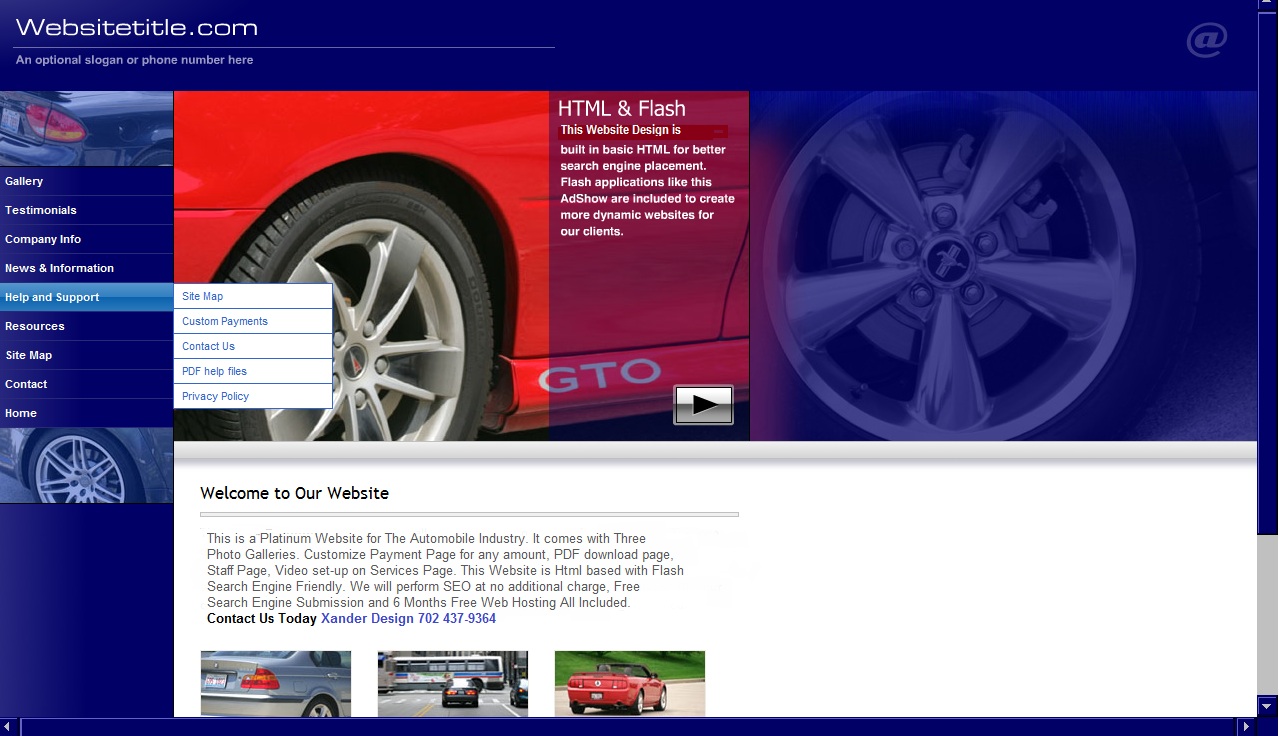The width and height of the screenshot is (1280, 736).
Task: Click the car taillight image above the sidebar menu
Action: tap(87, 128)
